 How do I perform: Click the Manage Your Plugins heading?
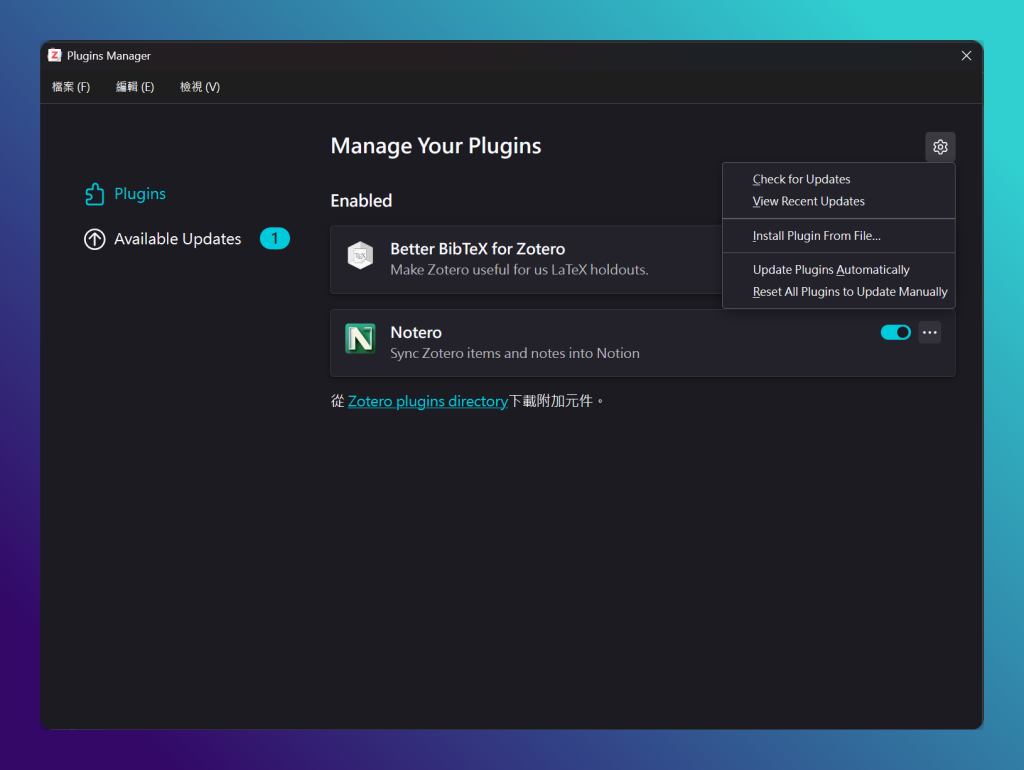click(x=436, y=146)
